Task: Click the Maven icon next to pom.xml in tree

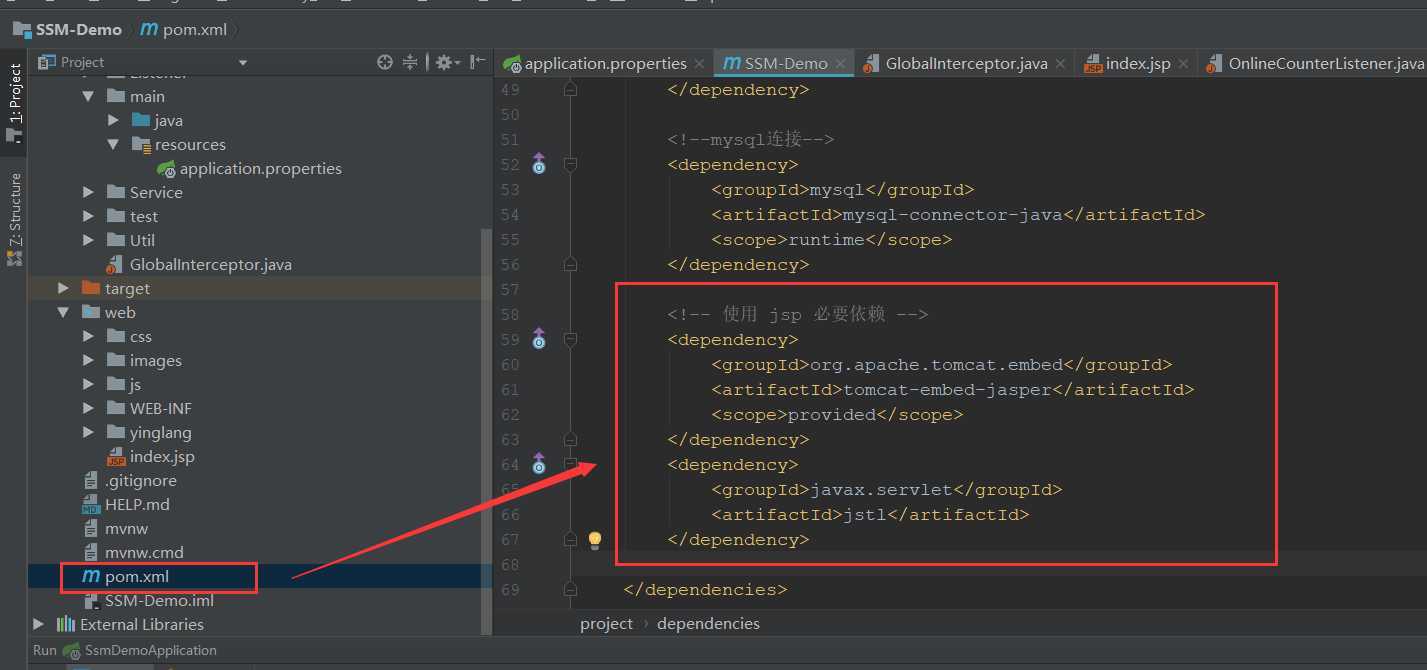Action: pyautogui.click(x=91, y=576)
